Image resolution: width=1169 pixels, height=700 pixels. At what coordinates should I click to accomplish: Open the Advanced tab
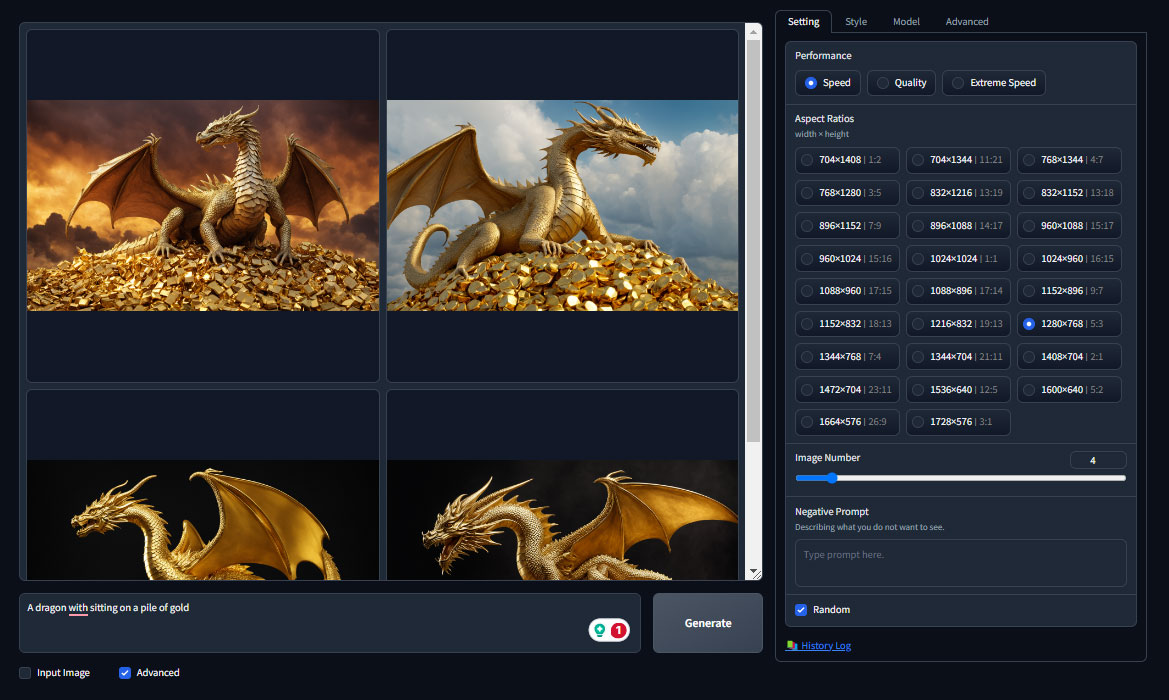click(967, 22)
